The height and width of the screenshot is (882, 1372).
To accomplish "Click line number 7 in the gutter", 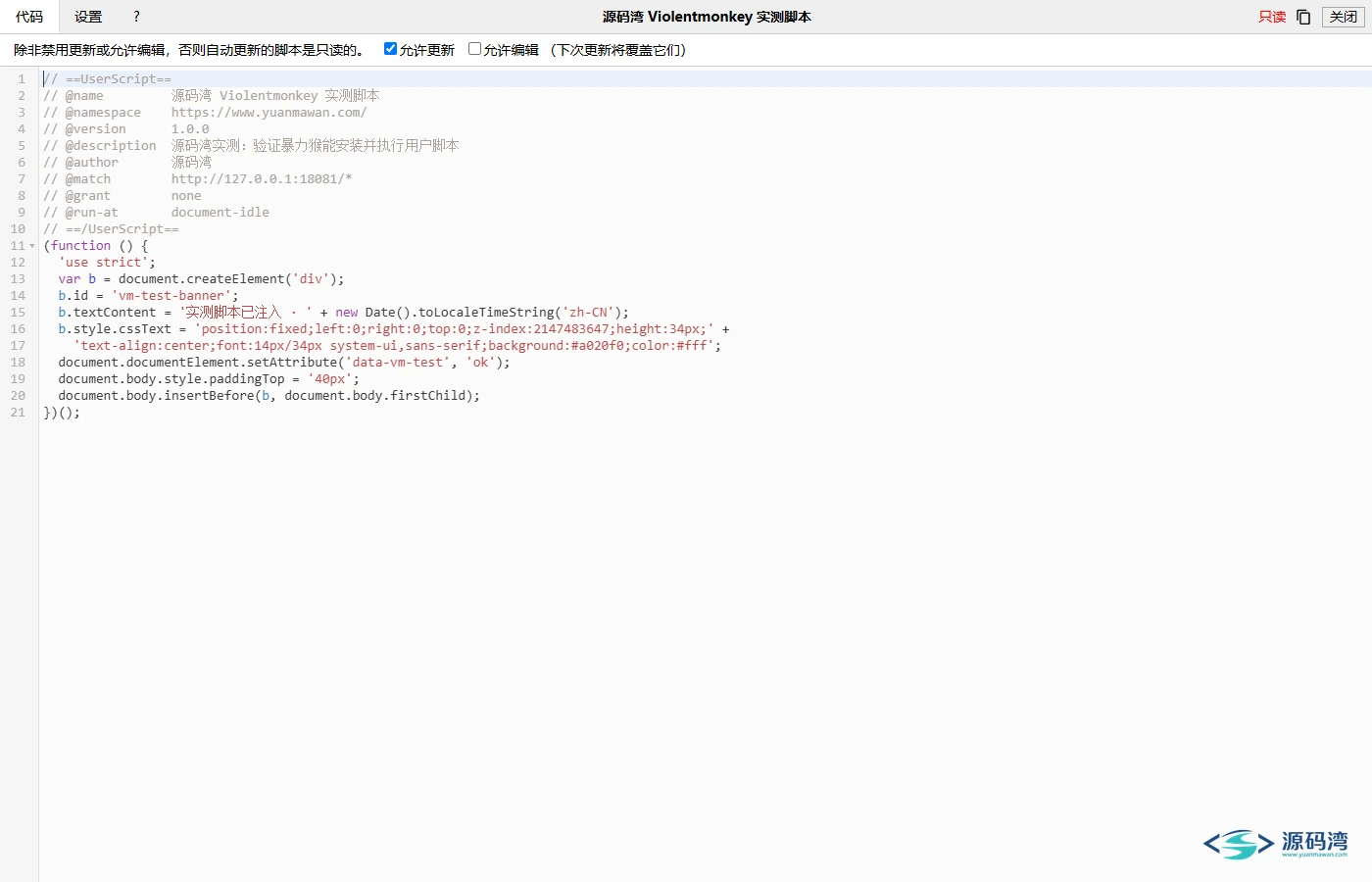I will click(x=22, y=178).
